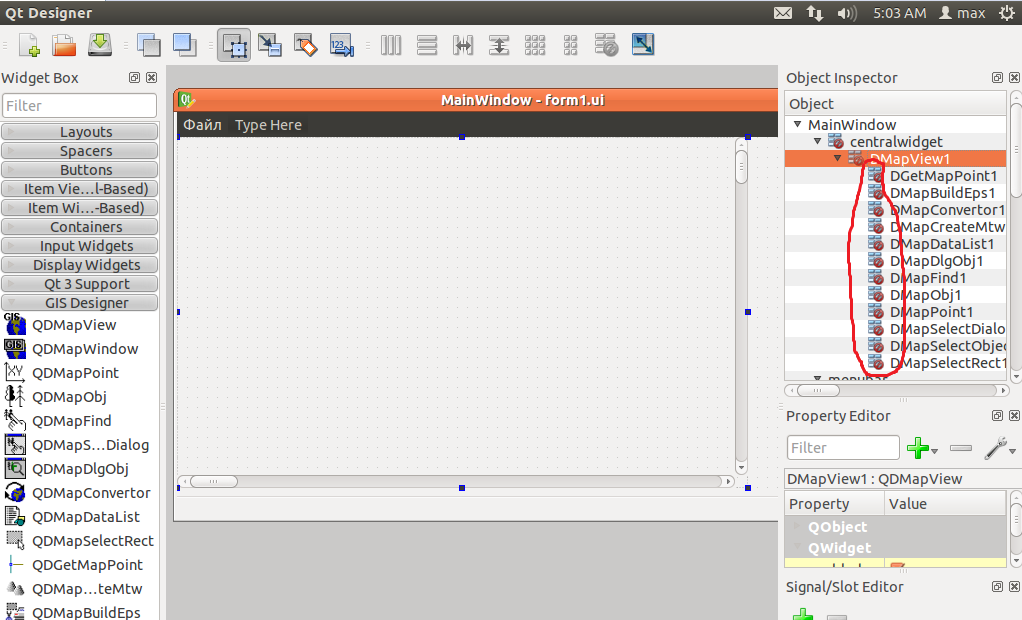
Task: Select the QDMapConvertor widget icon
Action: [x=14, y=493]
